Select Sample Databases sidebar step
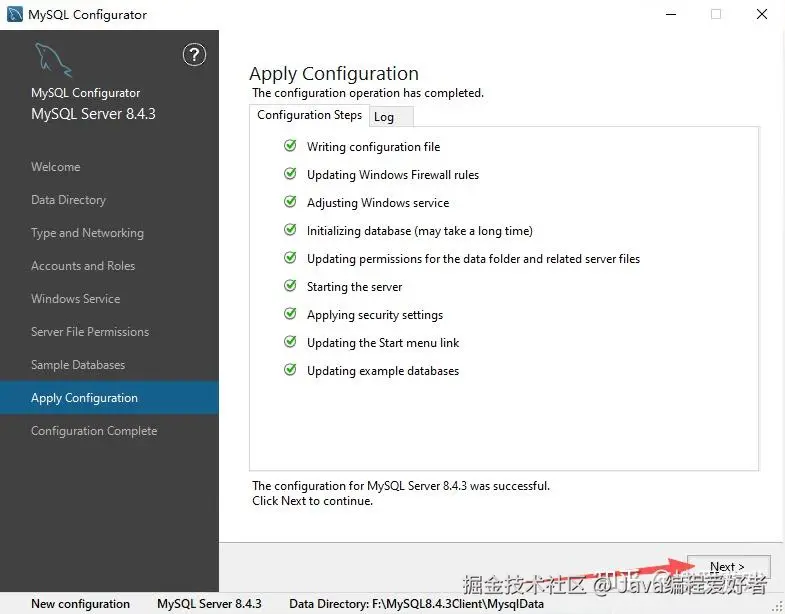The height and width of the screenshot is (614, 785). tap(78, 365)
